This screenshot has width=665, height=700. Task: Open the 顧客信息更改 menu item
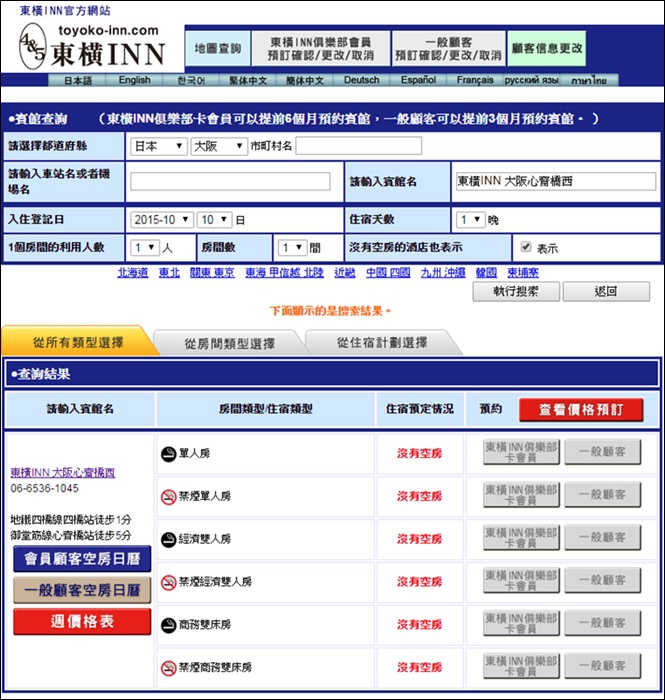point(547,48)
